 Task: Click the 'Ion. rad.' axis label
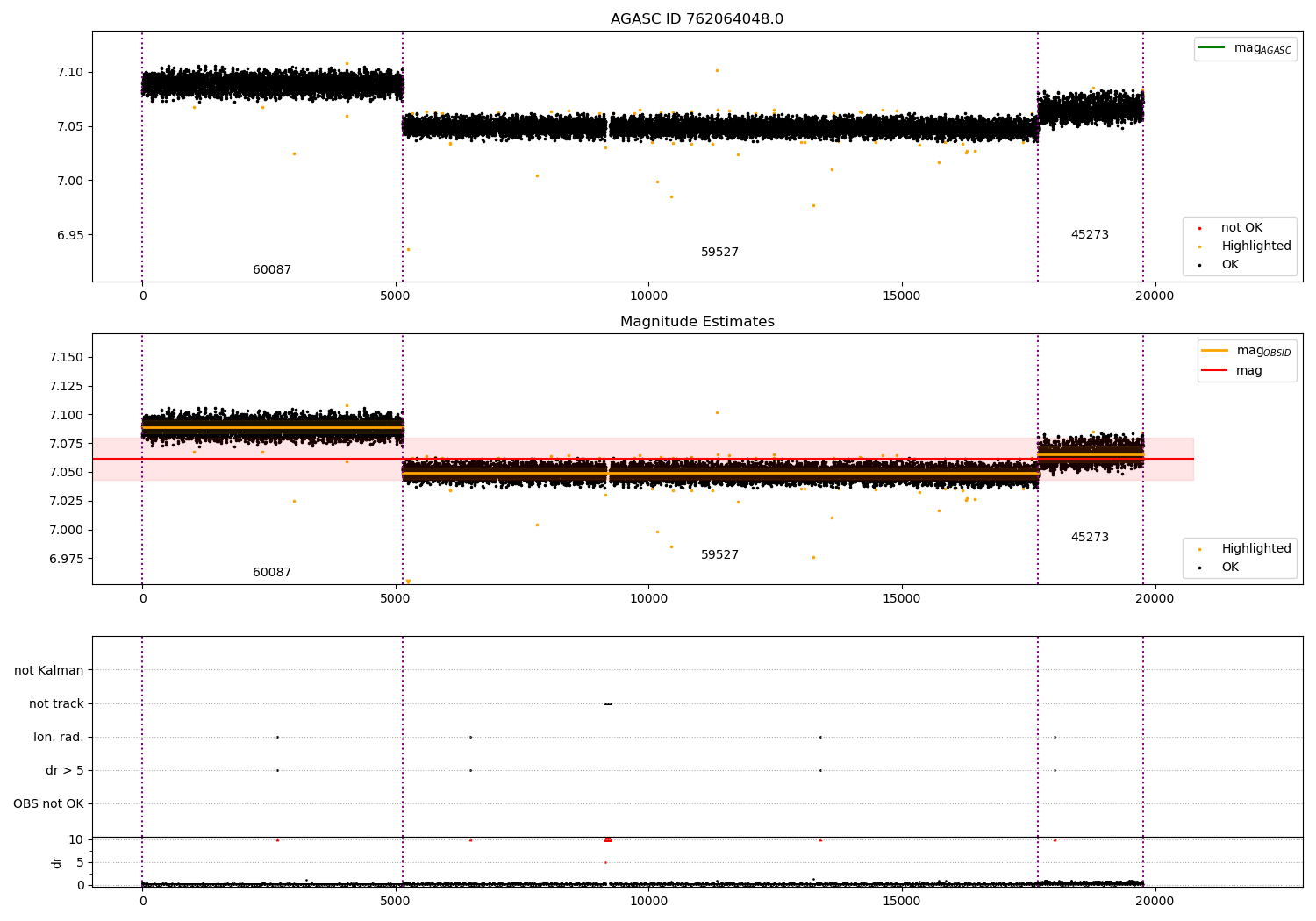pyautogui.click(x=59, y=738)
